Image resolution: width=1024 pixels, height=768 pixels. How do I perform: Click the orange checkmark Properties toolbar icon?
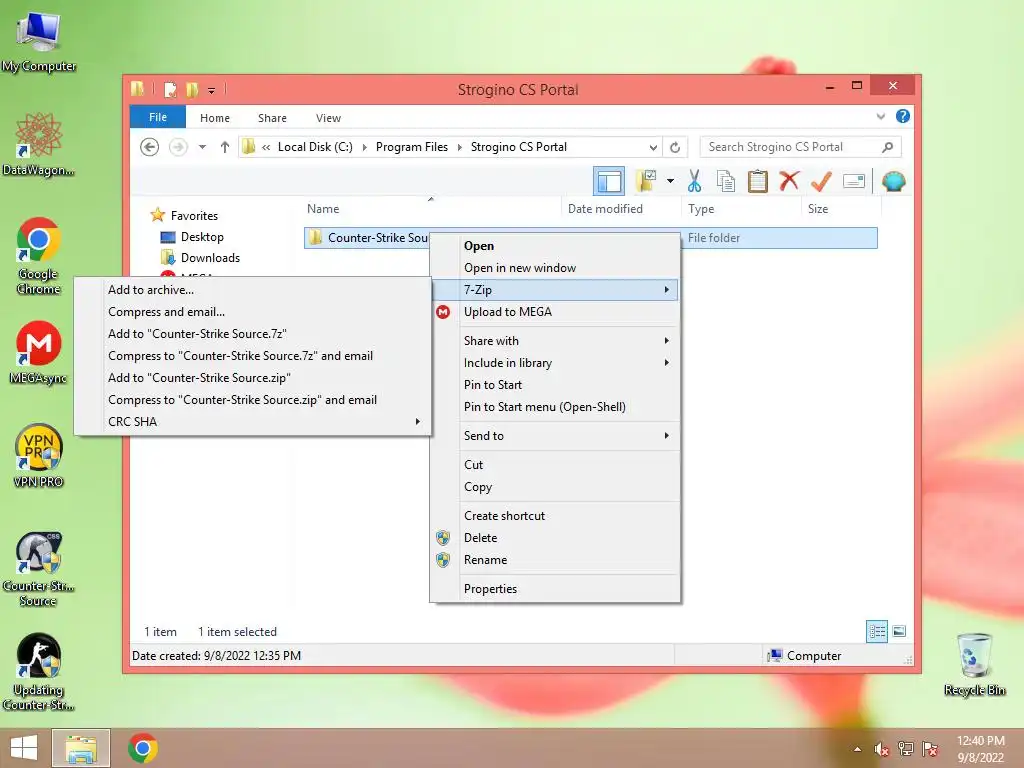click(x=821, y=181)
